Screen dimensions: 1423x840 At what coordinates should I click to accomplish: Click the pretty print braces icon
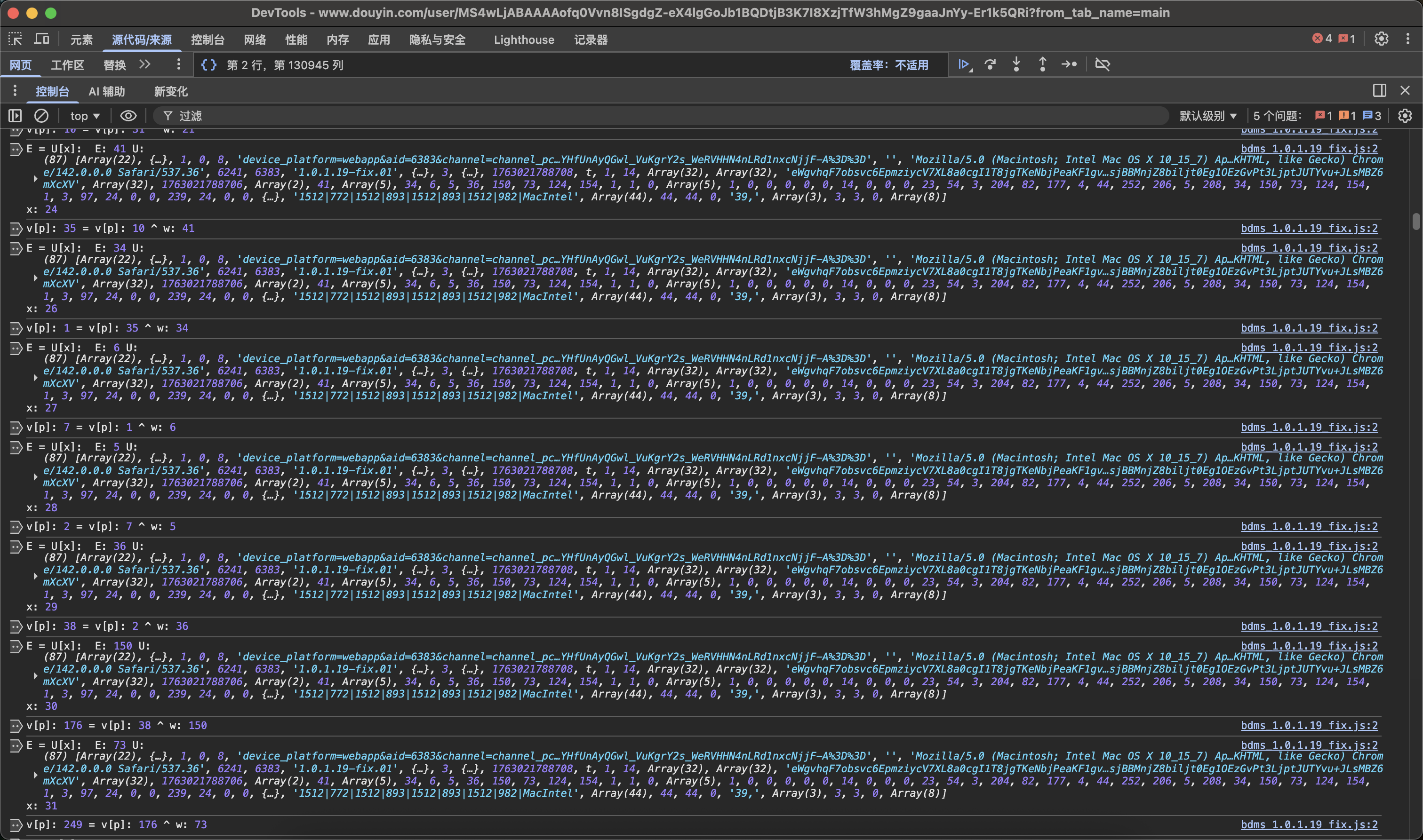coord(209,65)
